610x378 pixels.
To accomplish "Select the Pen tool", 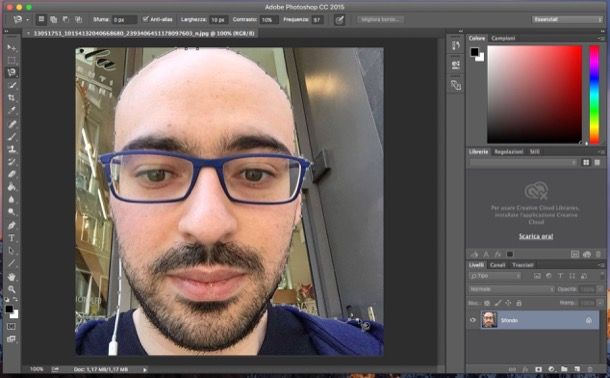I will pyautogui.click(x=11, y=226).
